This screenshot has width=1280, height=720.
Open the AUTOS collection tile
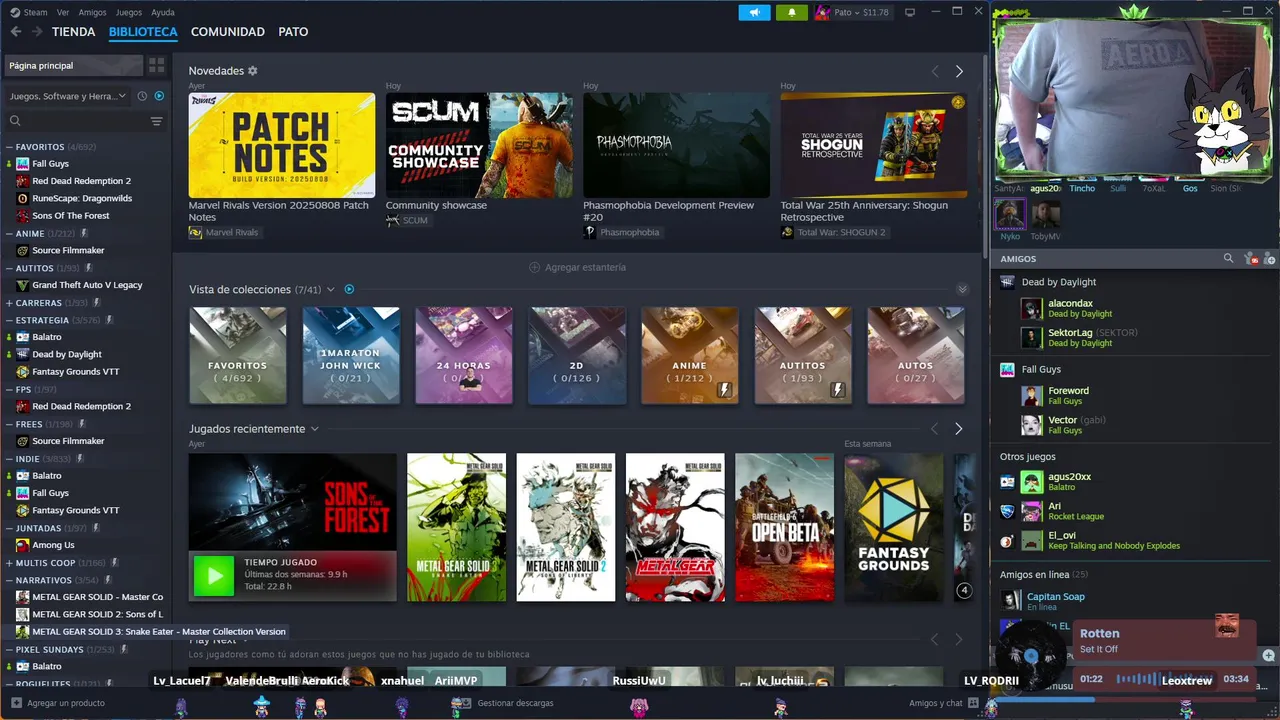coord(916,355)
